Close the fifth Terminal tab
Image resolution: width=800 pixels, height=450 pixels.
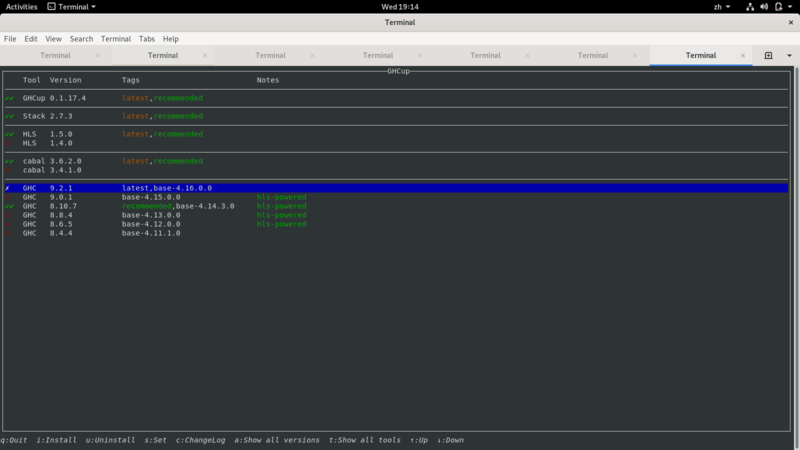click(527, 55)
